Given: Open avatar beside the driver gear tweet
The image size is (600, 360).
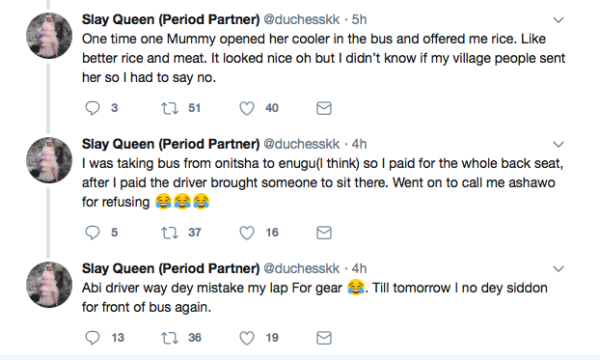Looking at the screenshot, I should point(49,285).
